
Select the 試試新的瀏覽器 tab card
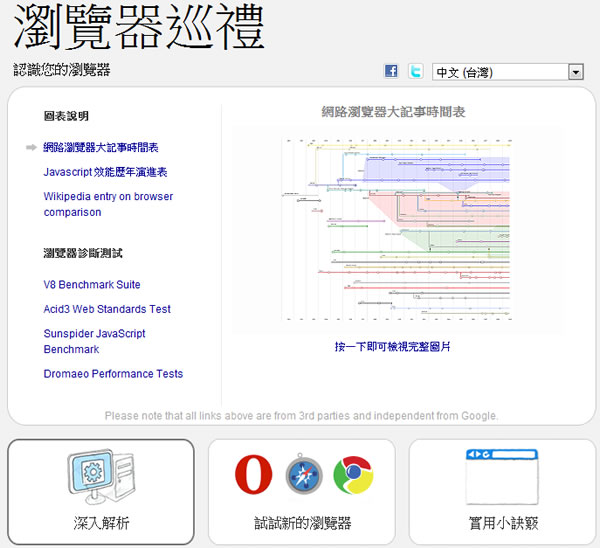click(x=302, y=492)
